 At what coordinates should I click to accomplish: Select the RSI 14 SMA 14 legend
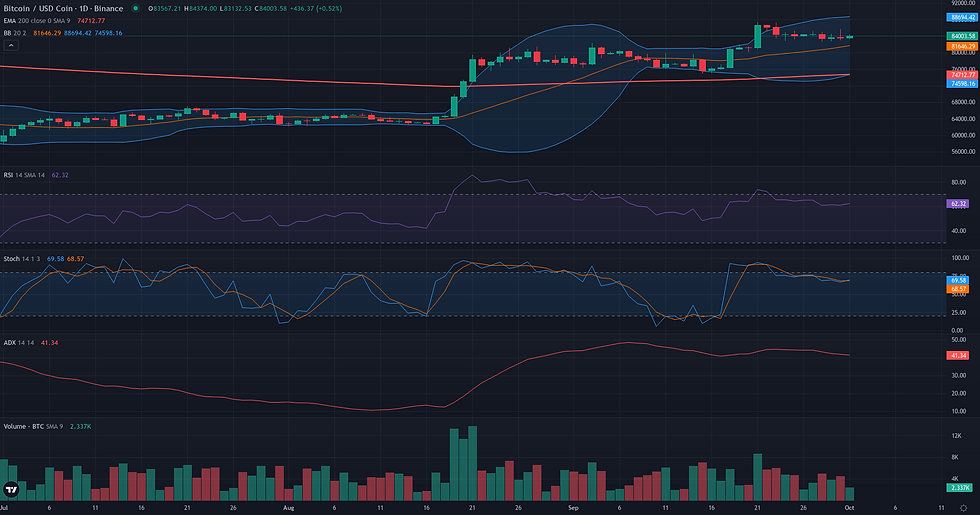point(24,175)
